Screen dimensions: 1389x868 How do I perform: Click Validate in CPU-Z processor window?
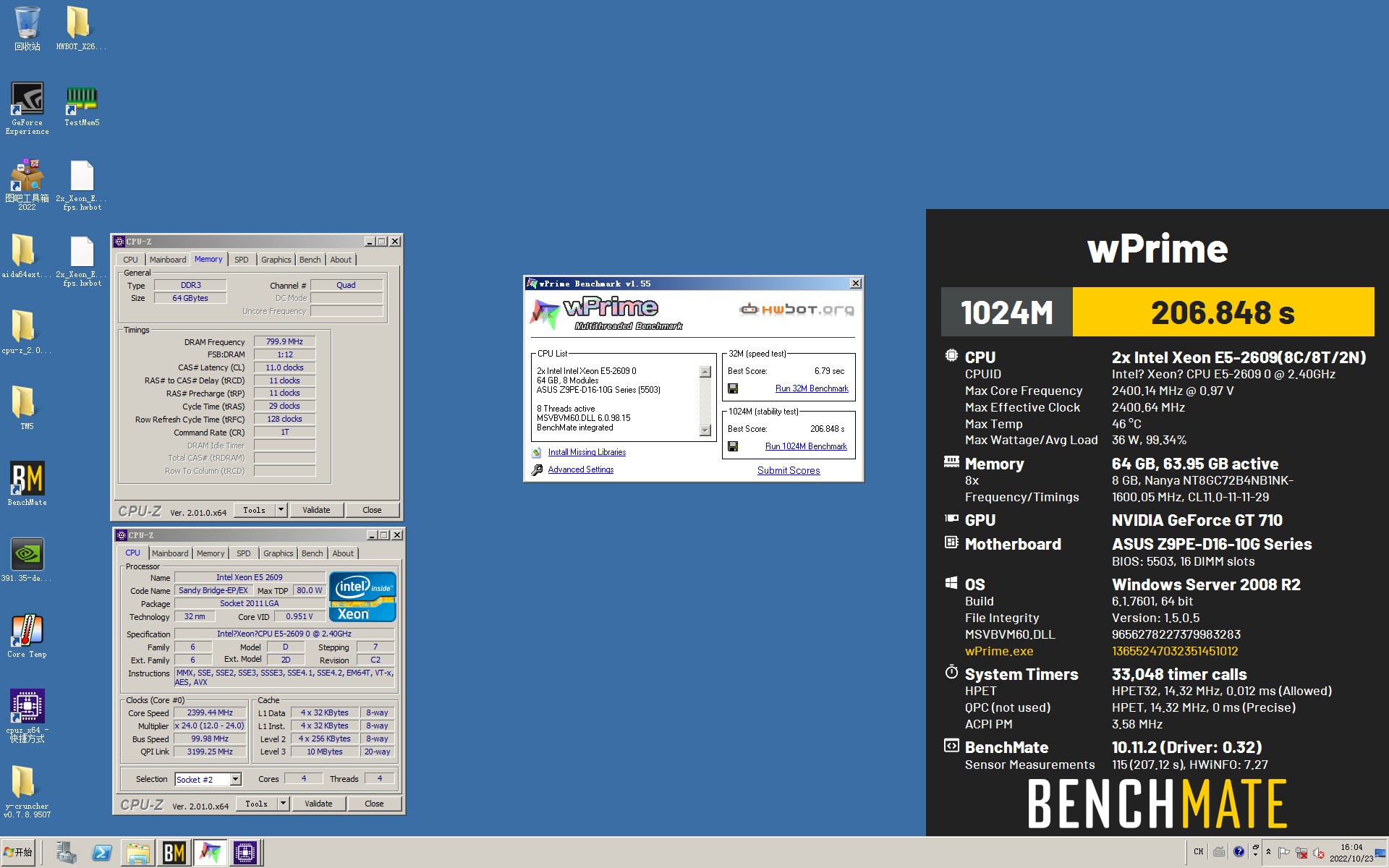(x=318, y=804)
